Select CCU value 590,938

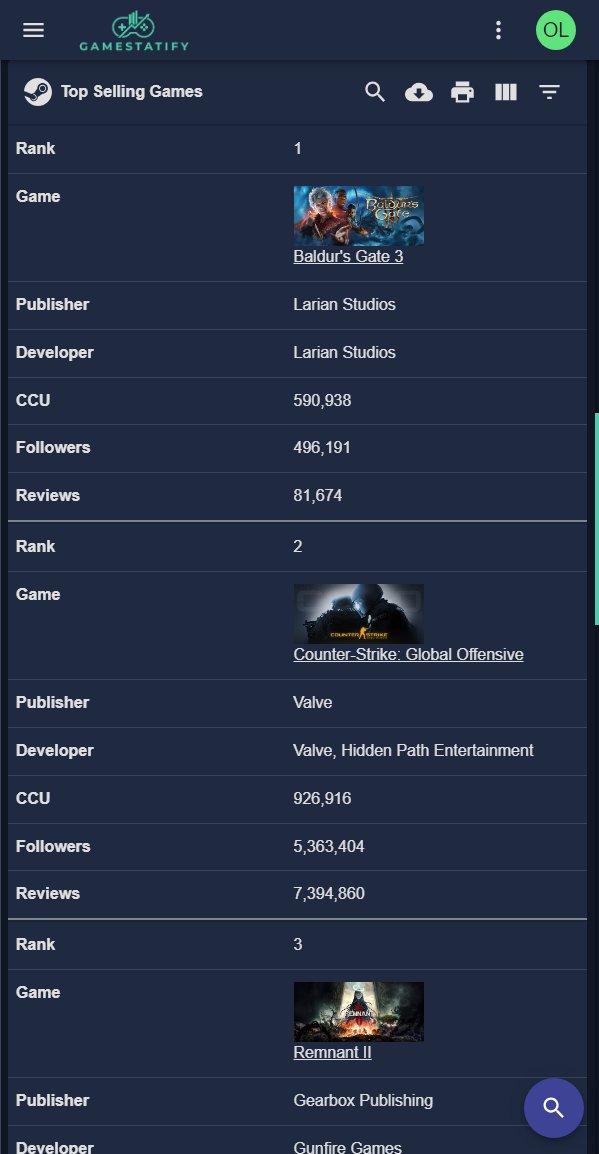322,400
